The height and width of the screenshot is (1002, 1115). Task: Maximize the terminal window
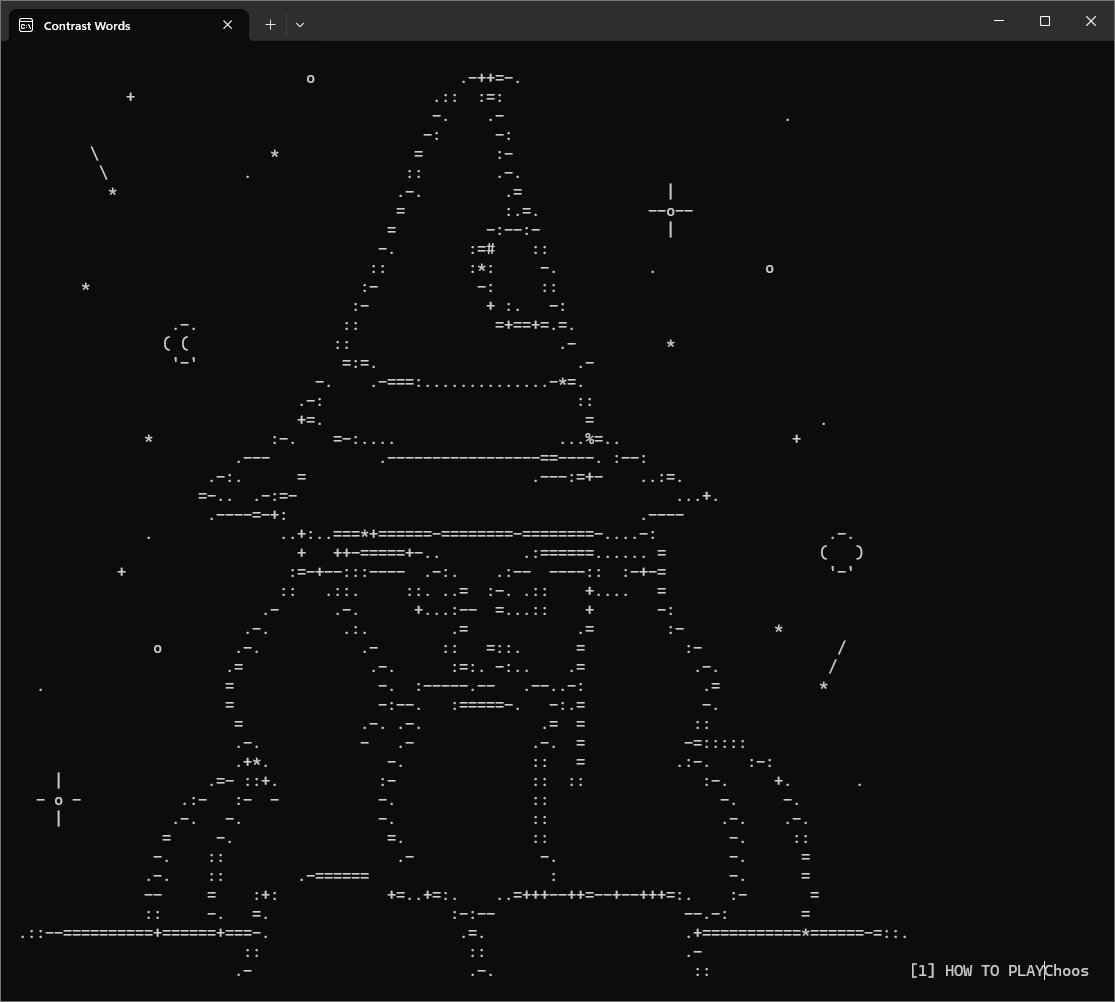point(1045,21)
